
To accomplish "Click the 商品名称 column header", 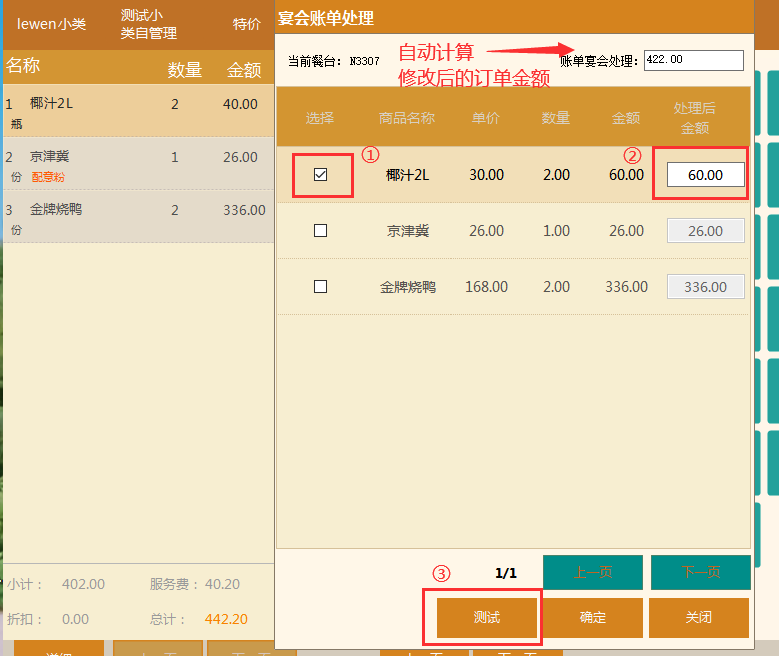I will point(407,118).
